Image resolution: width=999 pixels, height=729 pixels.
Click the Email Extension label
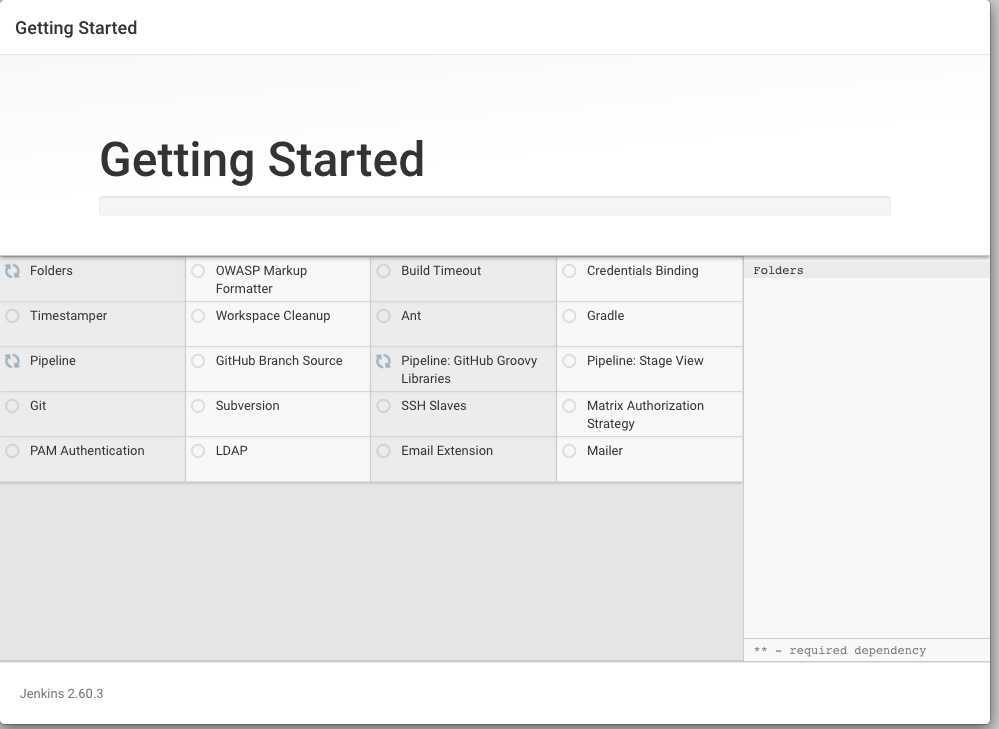[x=447, y=451]
